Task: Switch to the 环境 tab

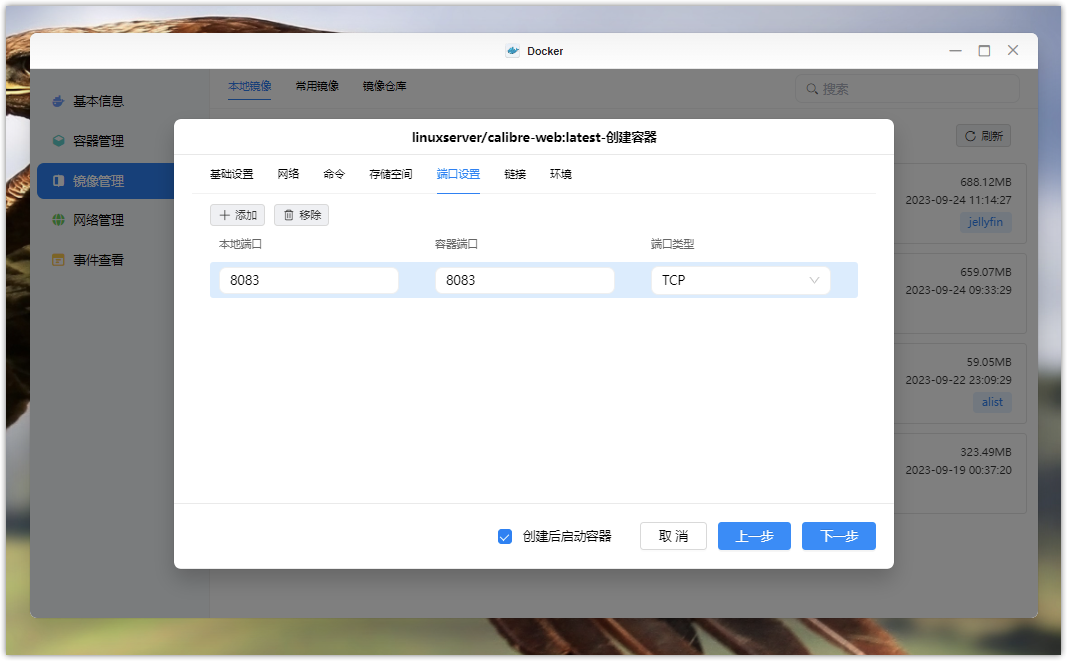Action: pyautogui.click(x=561, y=174)
